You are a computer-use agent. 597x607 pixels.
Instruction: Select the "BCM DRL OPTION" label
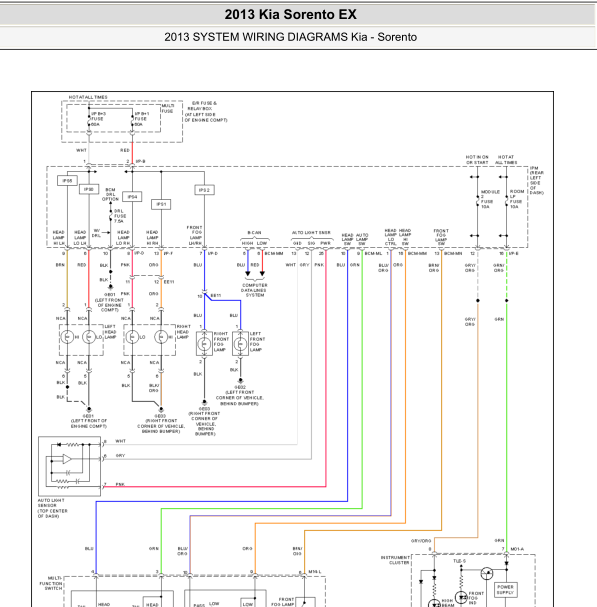click(110, 194)
